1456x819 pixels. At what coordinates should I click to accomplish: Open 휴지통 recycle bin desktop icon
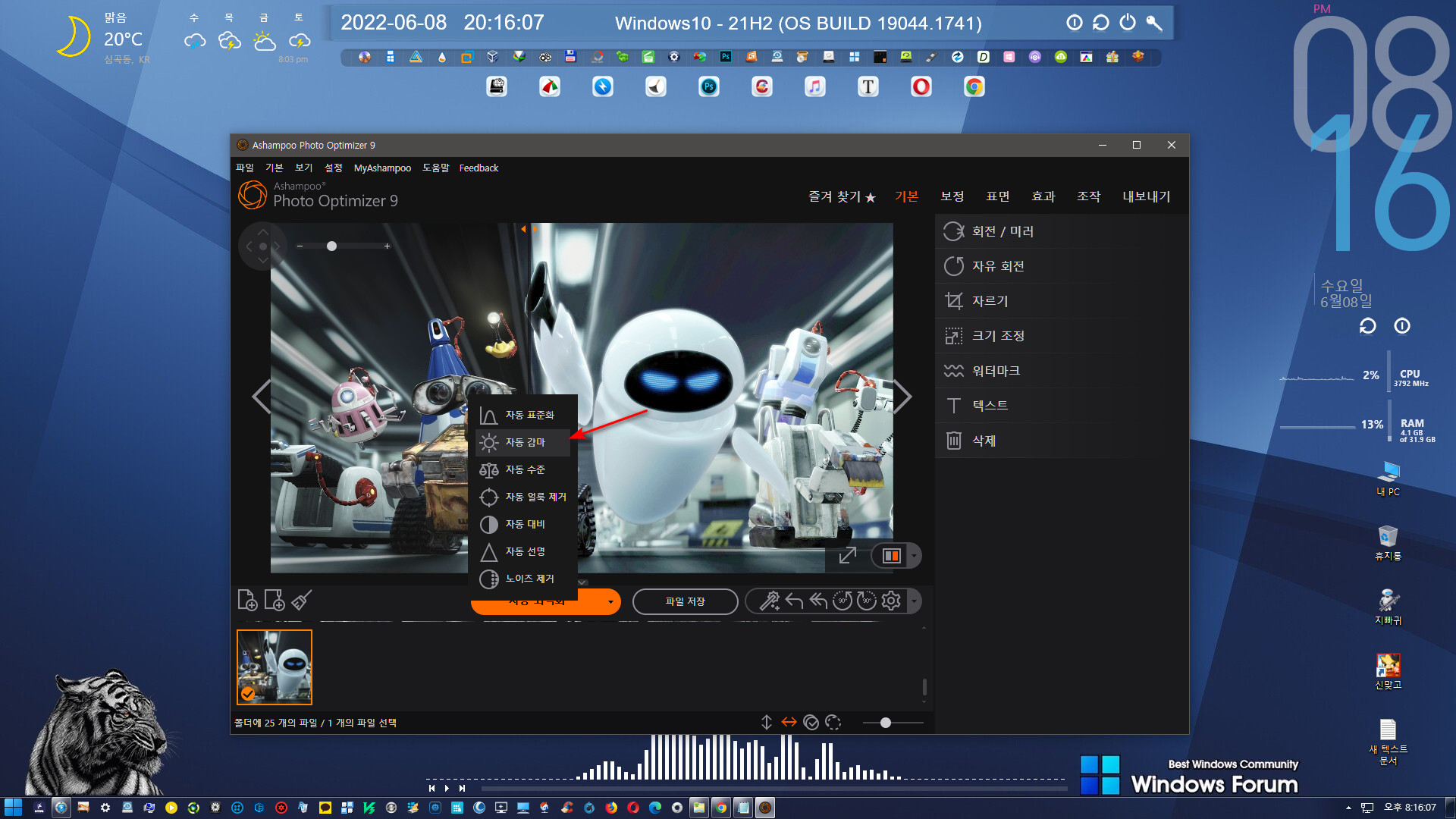(1388, 542)
